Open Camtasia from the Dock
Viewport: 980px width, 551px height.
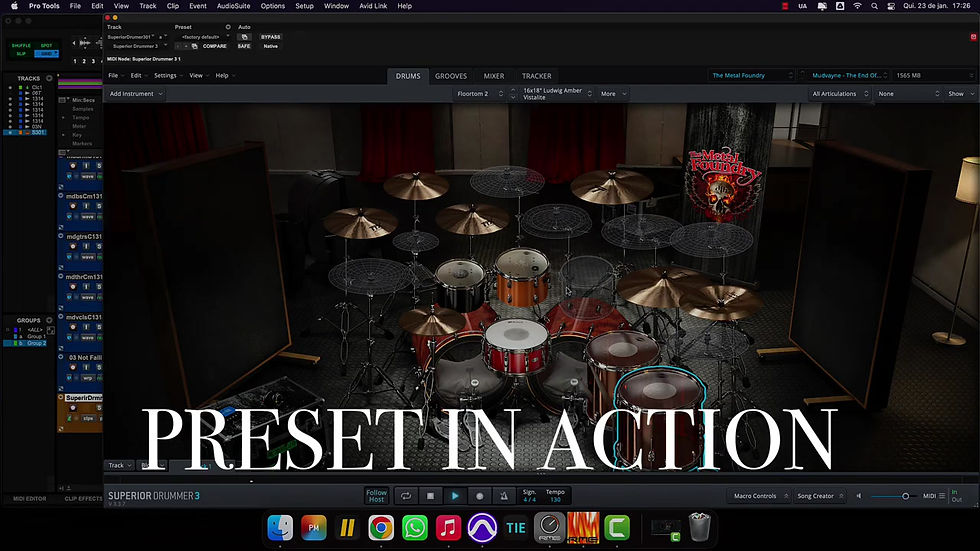point(617,528)
